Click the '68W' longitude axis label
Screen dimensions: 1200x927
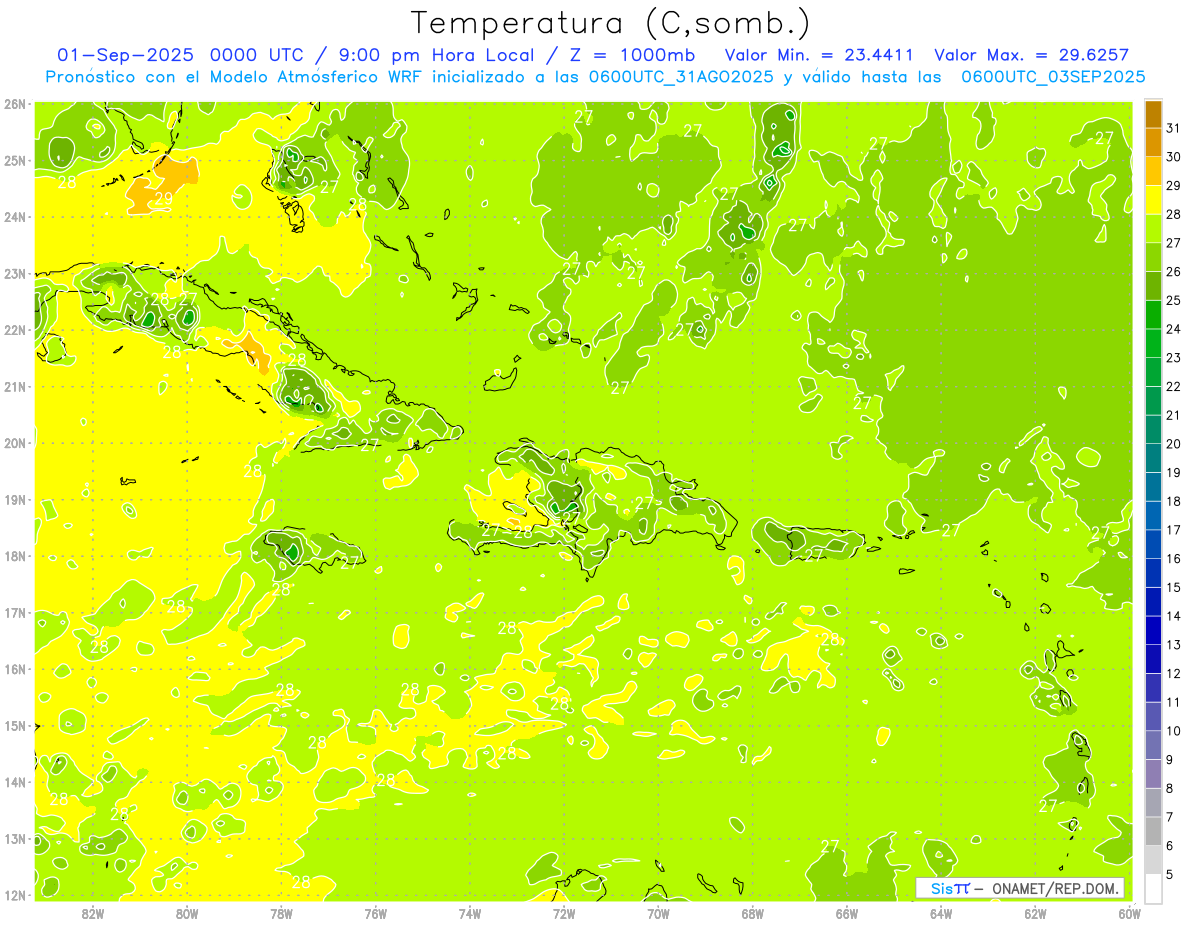tap(753, 913)
